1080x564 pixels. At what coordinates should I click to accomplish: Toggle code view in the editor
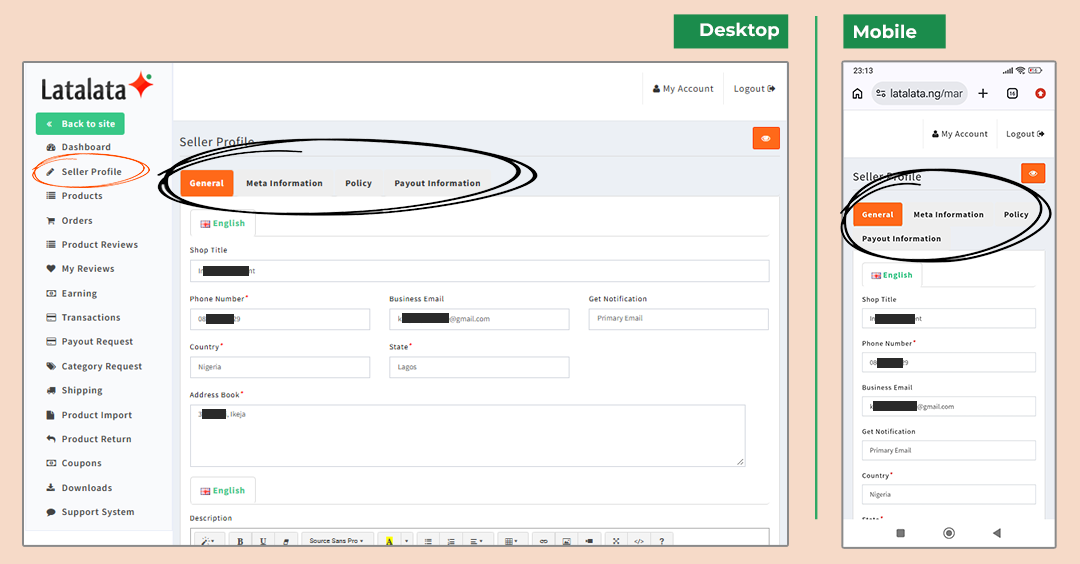pyautogui.click(x=638, y=541)
